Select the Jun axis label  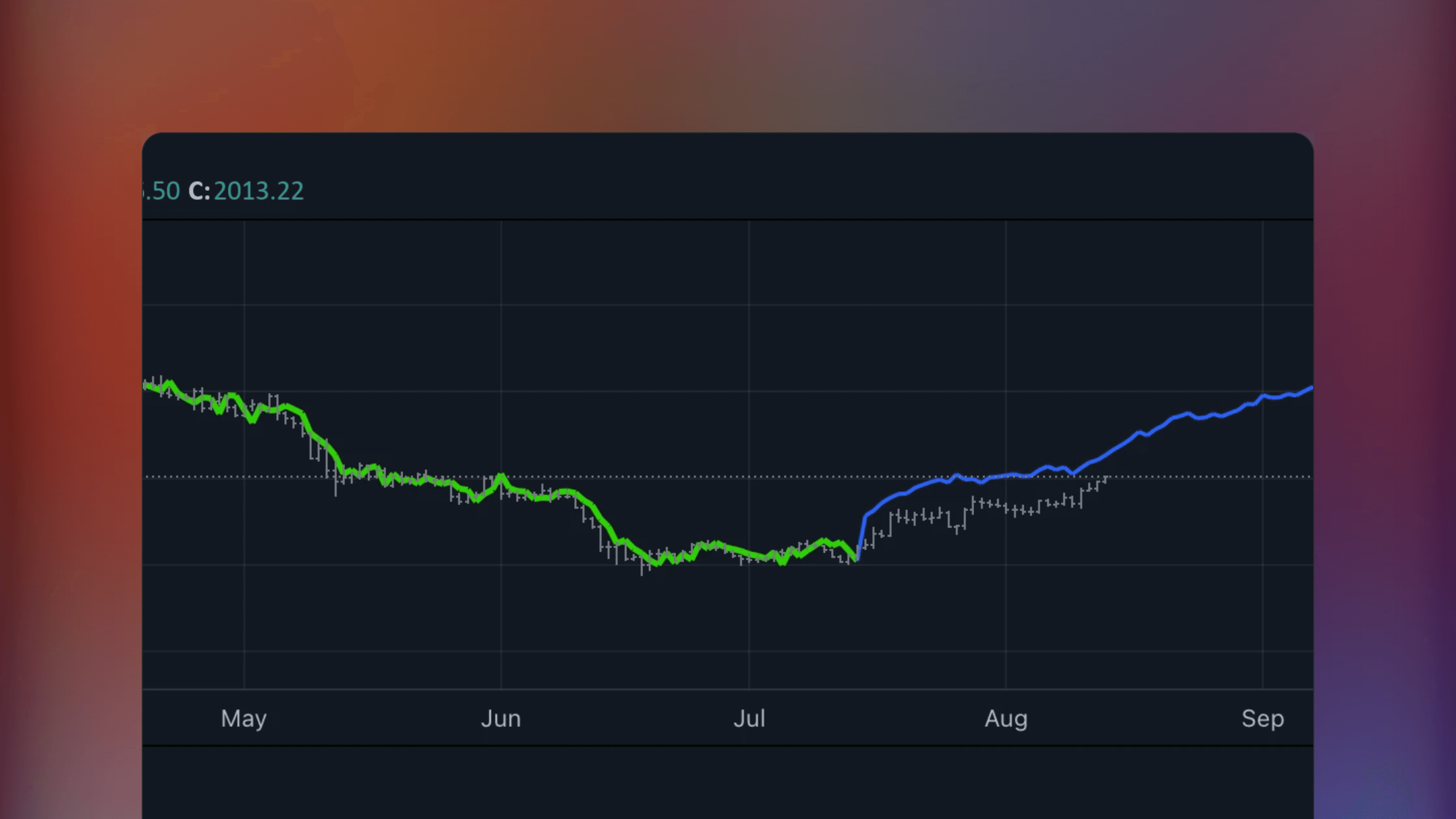pyautogui.click(x=501, y=718)
